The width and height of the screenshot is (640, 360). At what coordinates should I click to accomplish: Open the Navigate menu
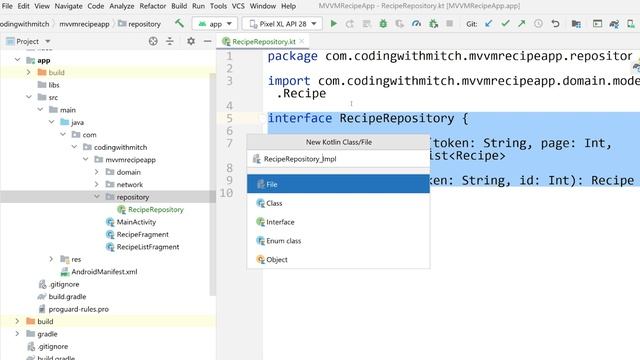pos(68,6)
